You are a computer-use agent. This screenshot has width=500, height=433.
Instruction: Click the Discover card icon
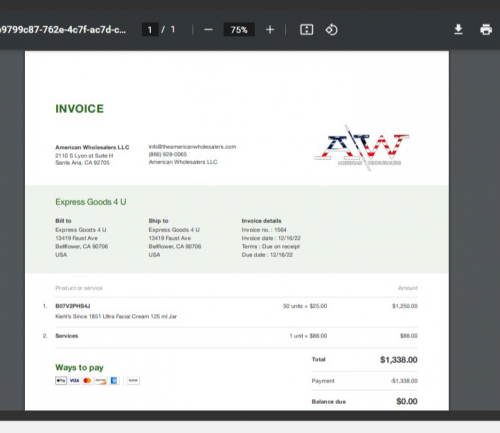(x=100, y=381)
